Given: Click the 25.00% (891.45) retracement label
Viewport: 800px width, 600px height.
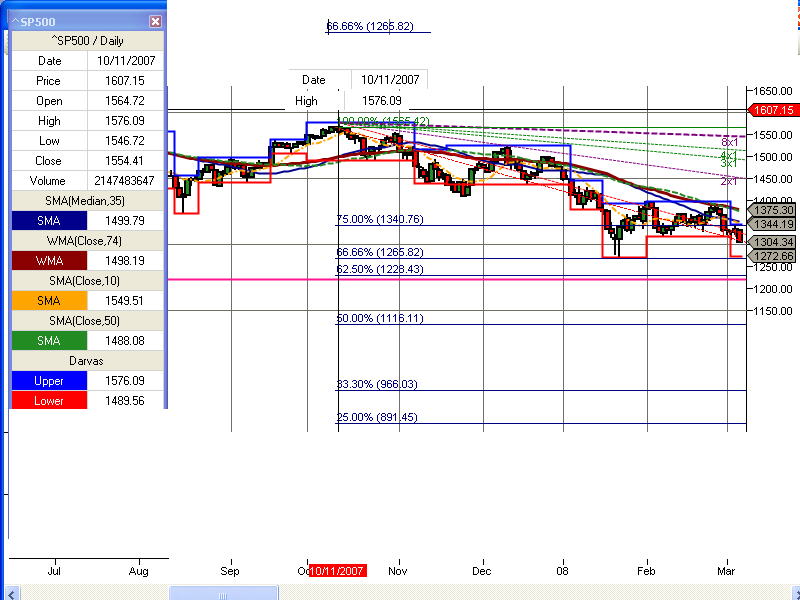Looking at the screenshot, I should tap(377, 417).
